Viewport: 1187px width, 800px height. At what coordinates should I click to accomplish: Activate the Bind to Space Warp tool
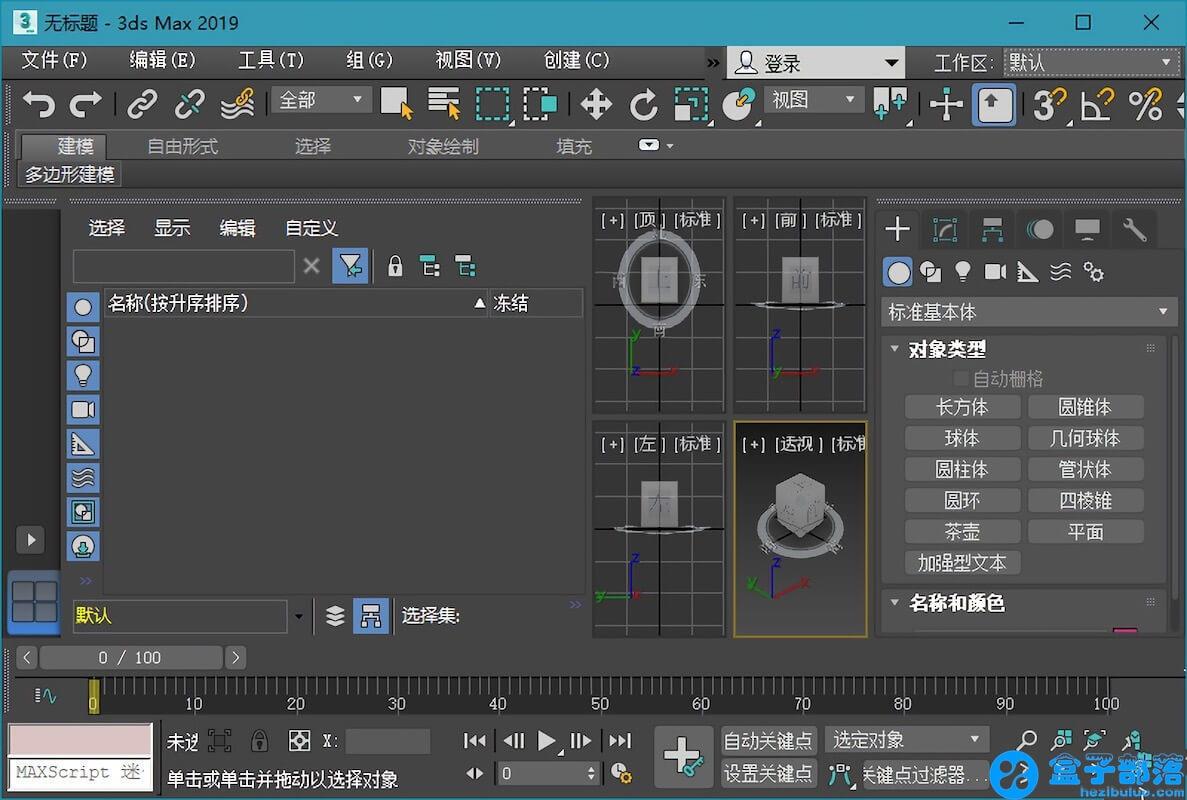click(237, 104)
